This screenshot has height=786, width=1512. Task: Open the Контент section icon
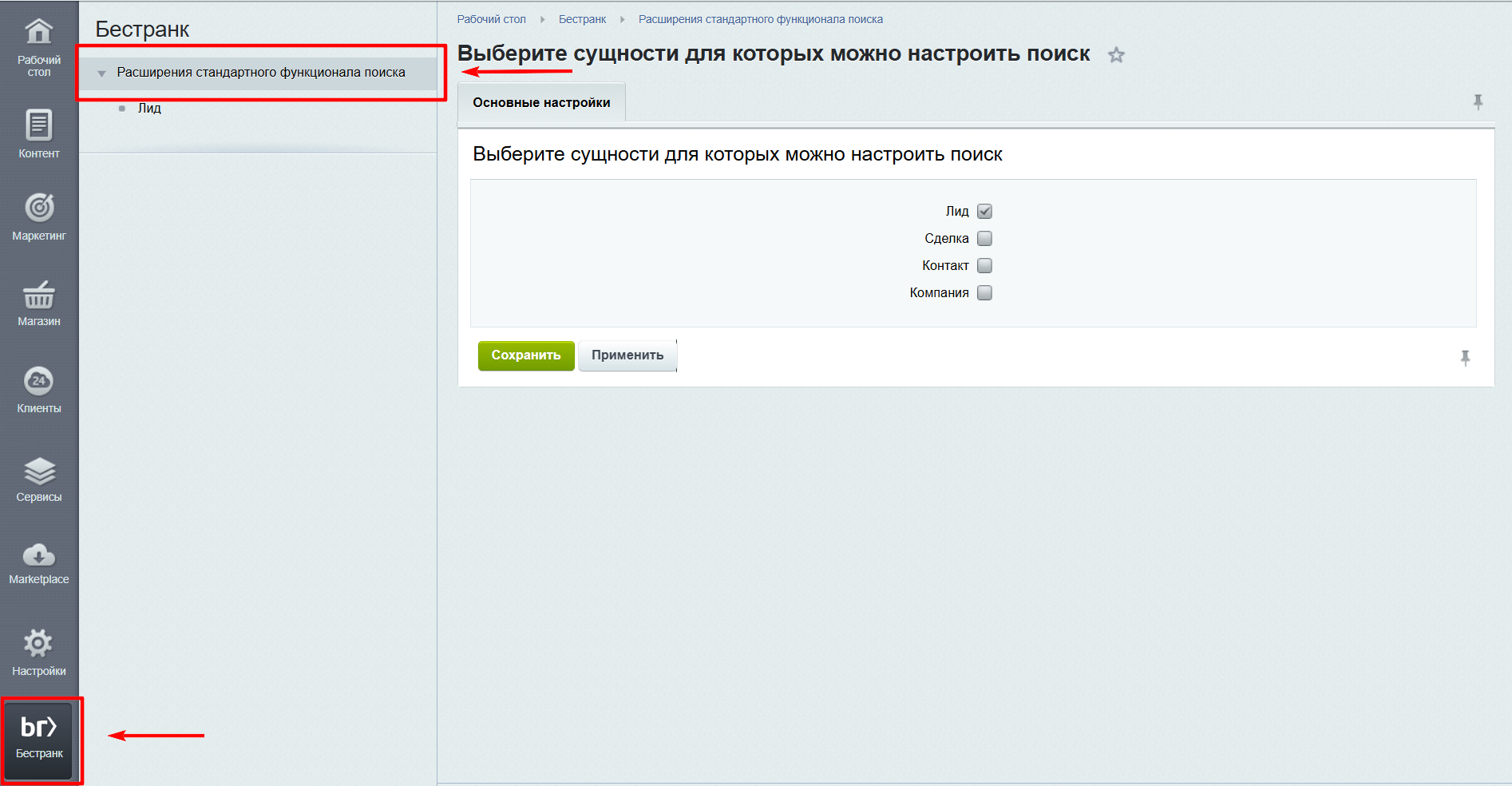point(38,125)
